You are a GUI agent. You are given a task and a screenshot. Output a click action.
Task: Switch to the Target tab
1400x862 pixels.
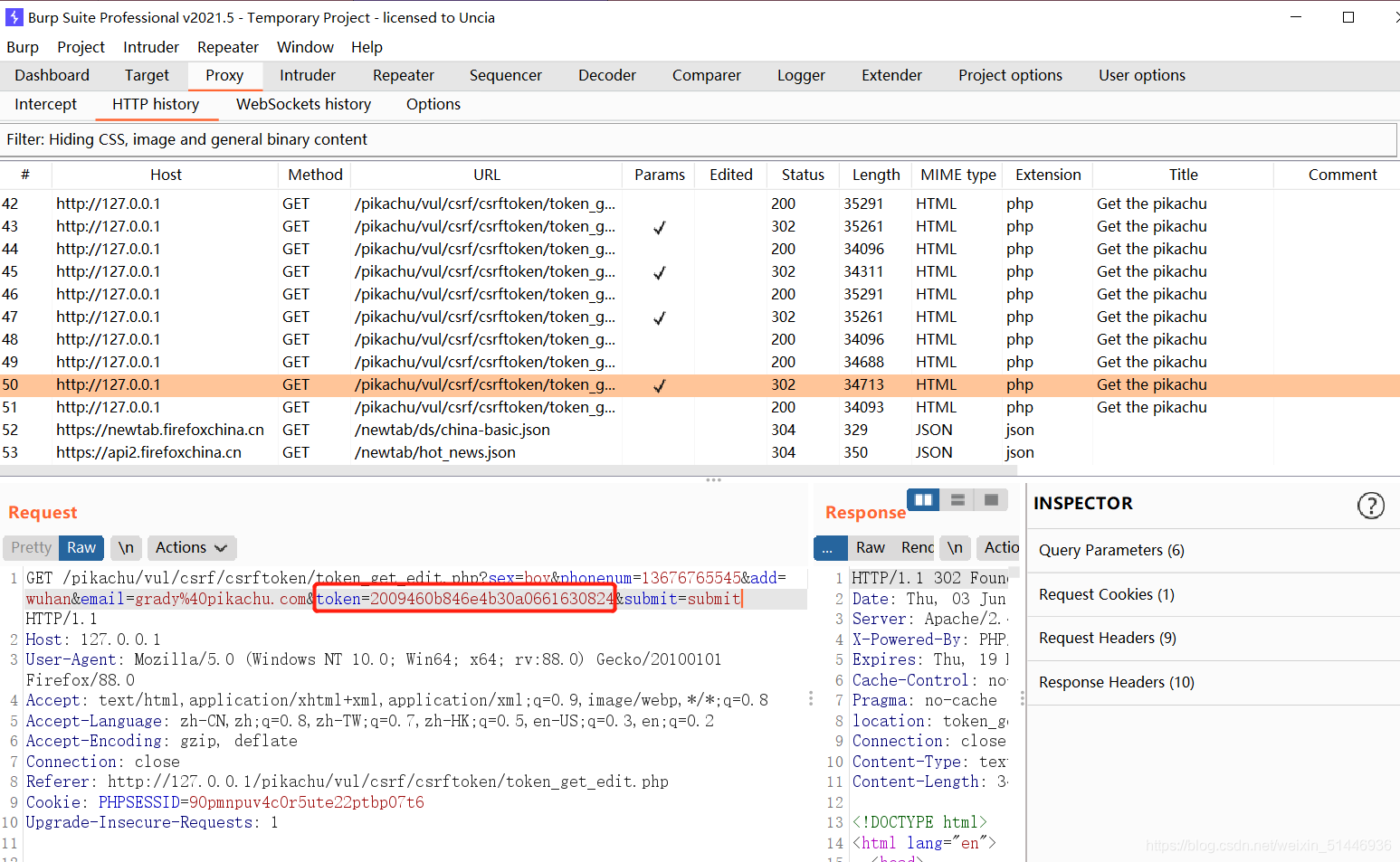(147, 75)
